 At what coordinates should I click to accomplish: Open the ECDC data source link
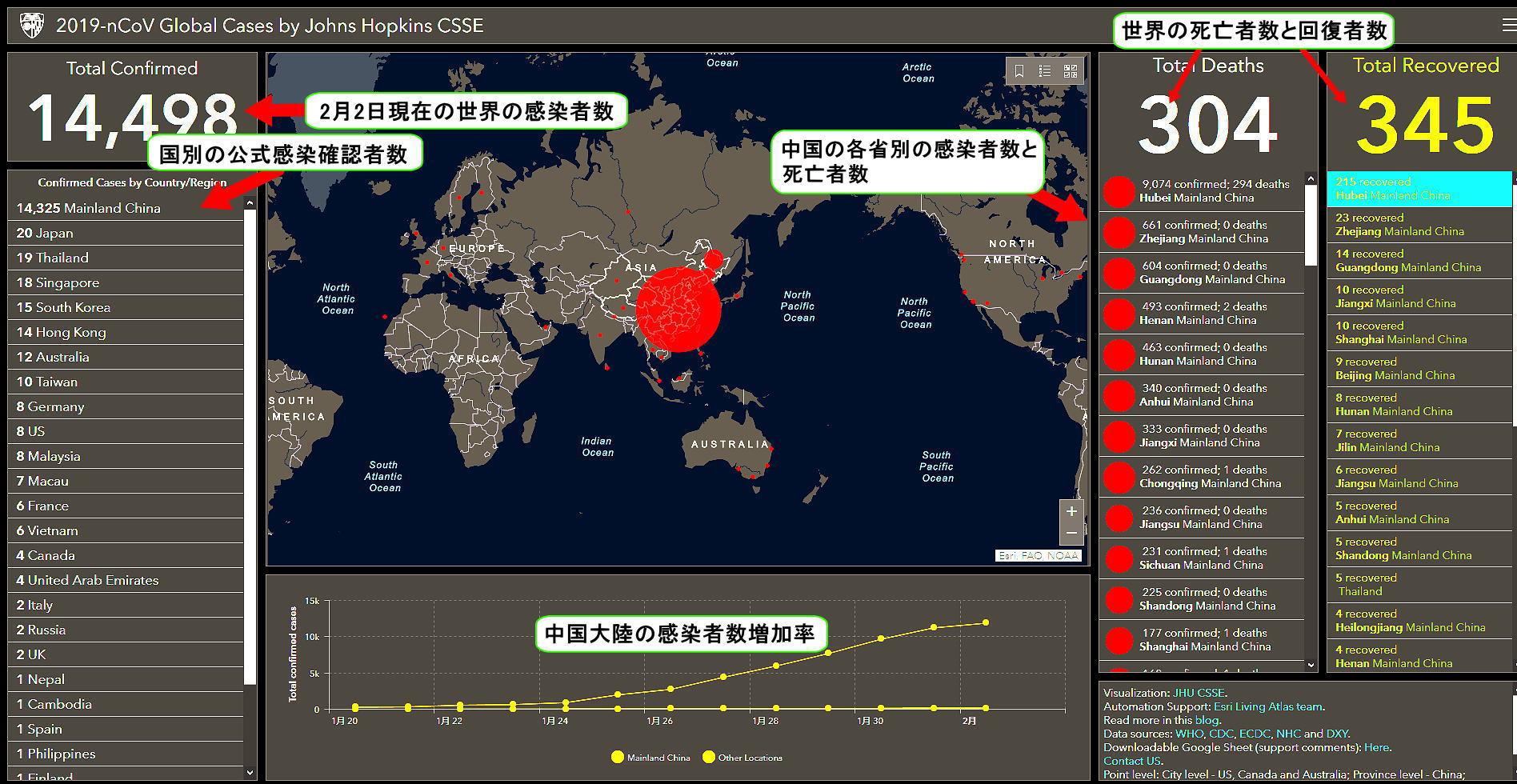click(x=1255, y=734)
